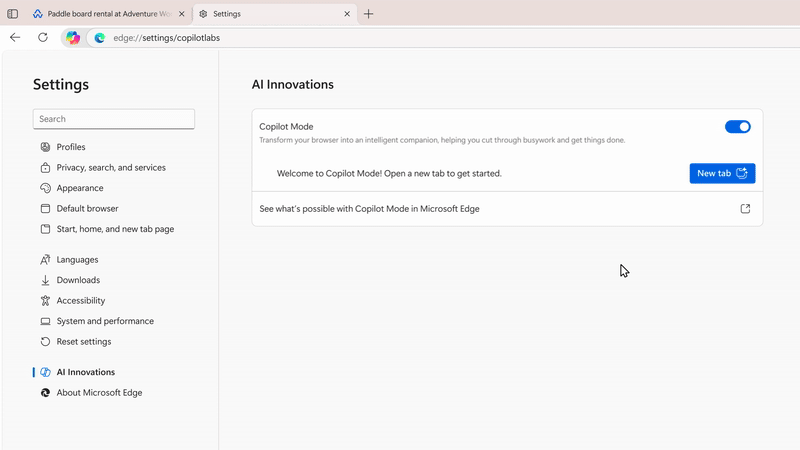Click the Edge logo in address bar
Image resolution: width=800 pixels, height=450 pixels.
(100, 38)
